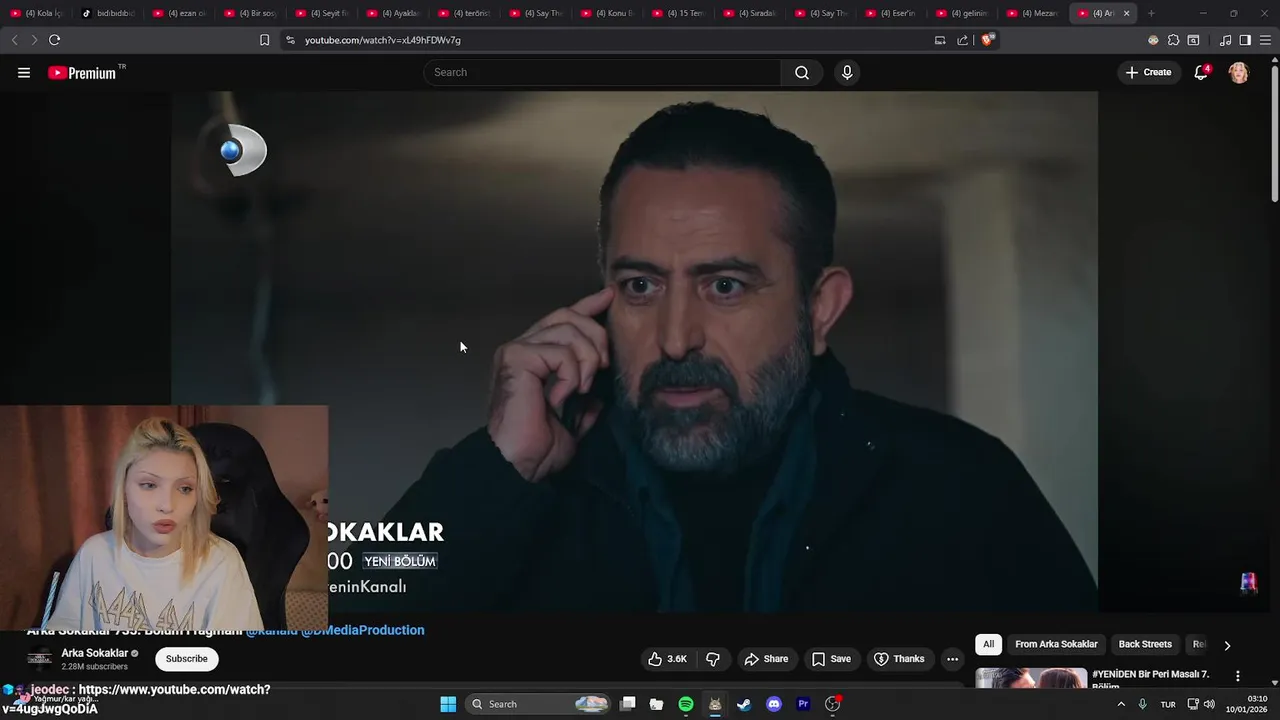1280x720 pixels.
Task: View site information icon beside URL
Action: (290, 40)
